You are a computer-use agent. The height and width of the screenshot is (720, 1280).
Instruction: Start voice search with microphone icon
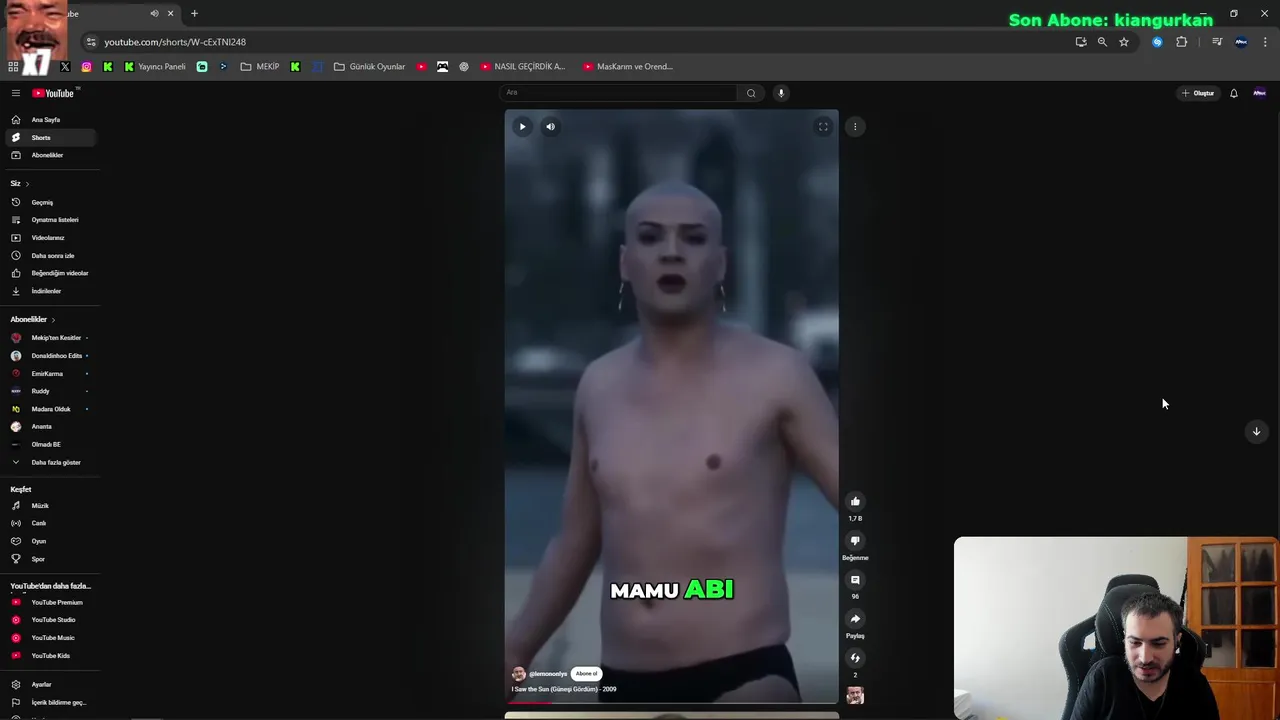(781, 93)
